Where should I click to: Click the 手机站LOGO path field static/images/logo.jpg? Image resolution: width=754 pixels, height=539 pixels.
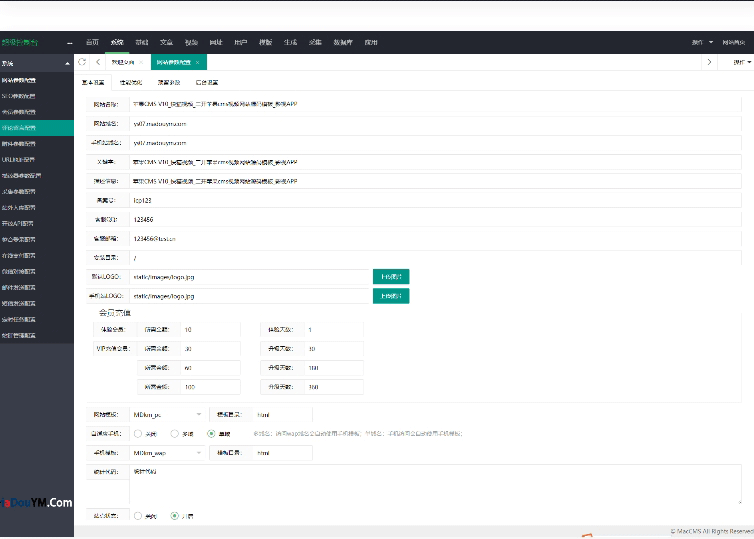coord(249,296)
